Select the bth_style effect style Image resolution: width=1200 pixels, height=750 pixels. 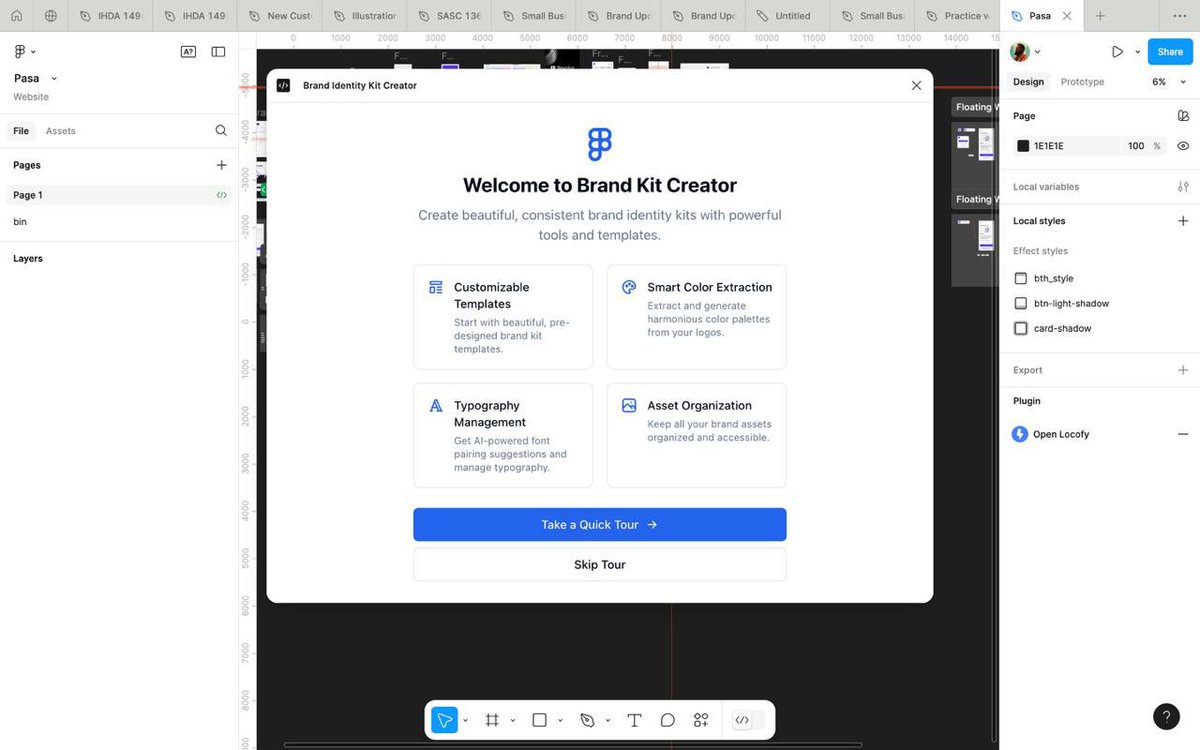click(x=1054, y=279)
